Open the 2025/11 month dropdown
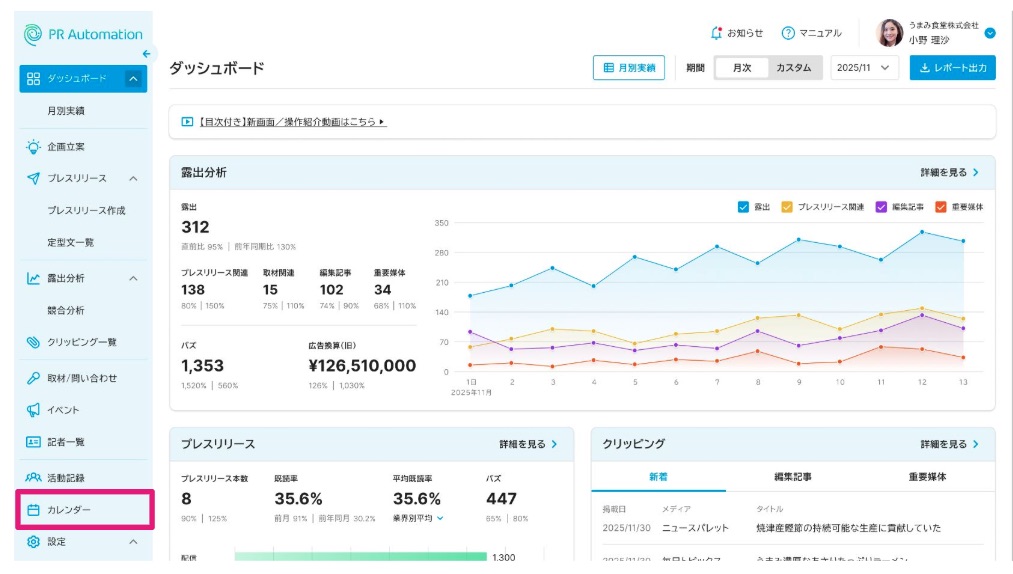 pos(862,68)
